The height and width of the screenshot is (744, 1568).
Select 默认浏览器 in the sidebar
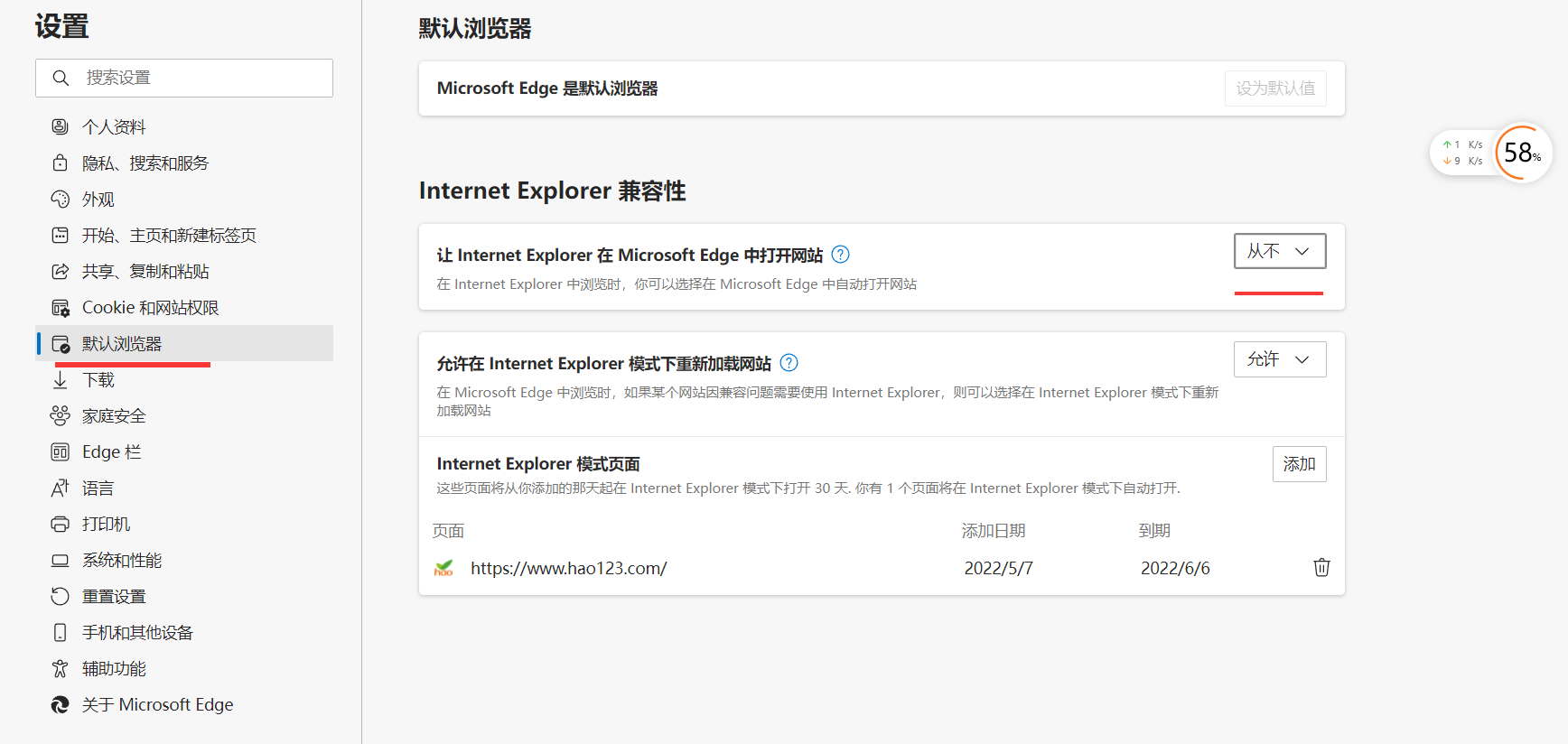coord(184,343)
